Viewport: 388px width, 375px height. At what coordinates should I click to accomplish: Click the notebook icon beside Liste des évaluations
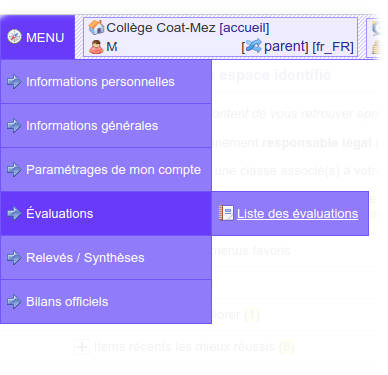(x=226, y=213)
